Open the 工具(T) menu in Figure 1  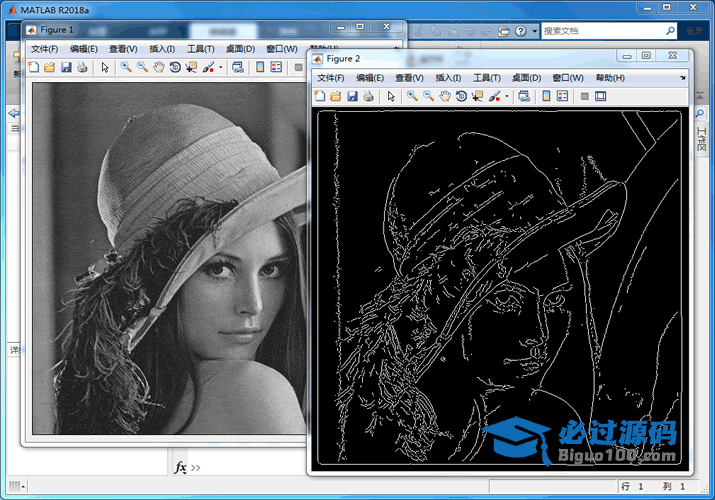coord(200,49)
